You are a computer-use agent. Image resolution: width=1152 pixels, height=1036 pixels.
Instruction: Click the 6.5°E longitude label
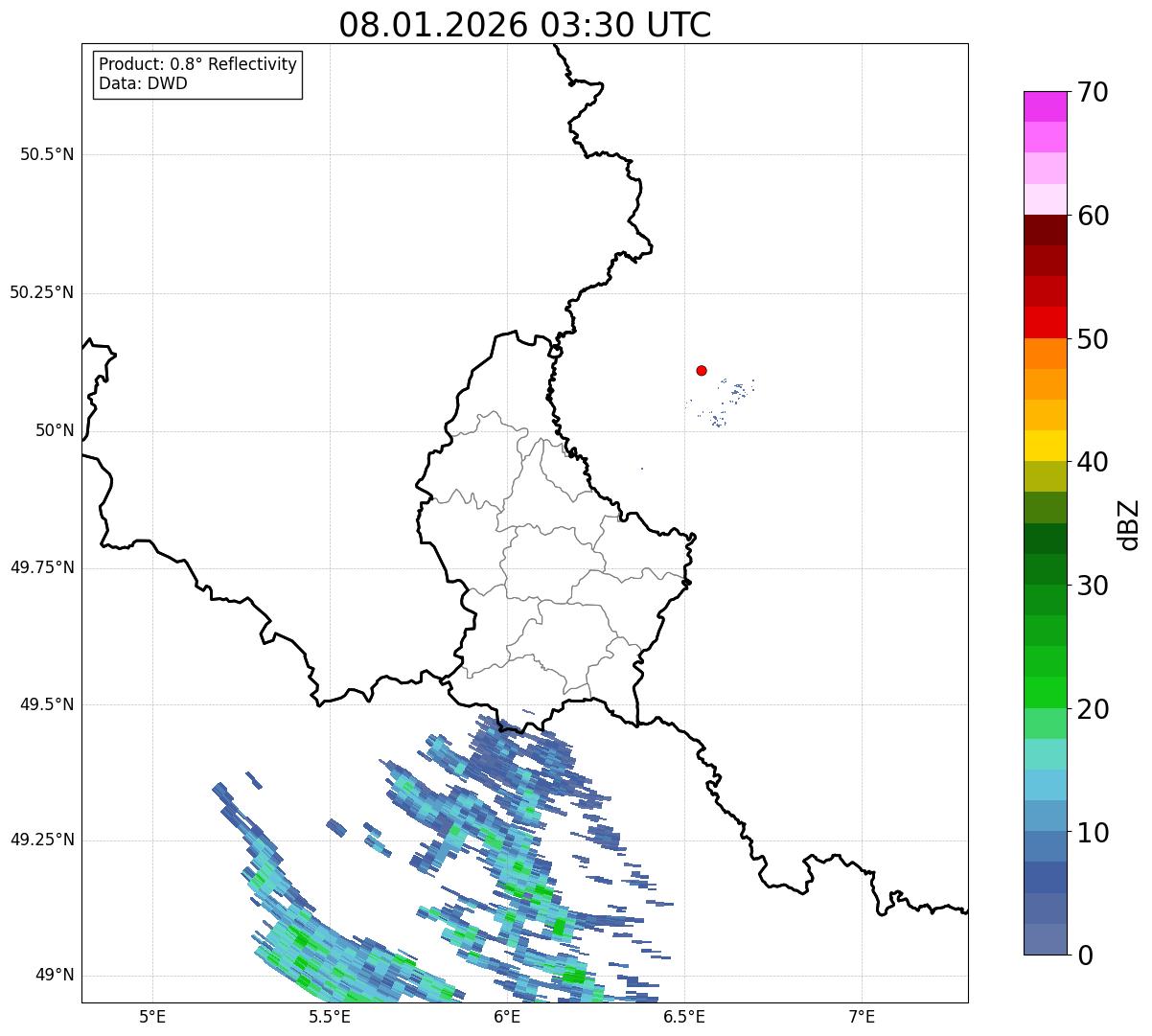[x=685, y=1016]
